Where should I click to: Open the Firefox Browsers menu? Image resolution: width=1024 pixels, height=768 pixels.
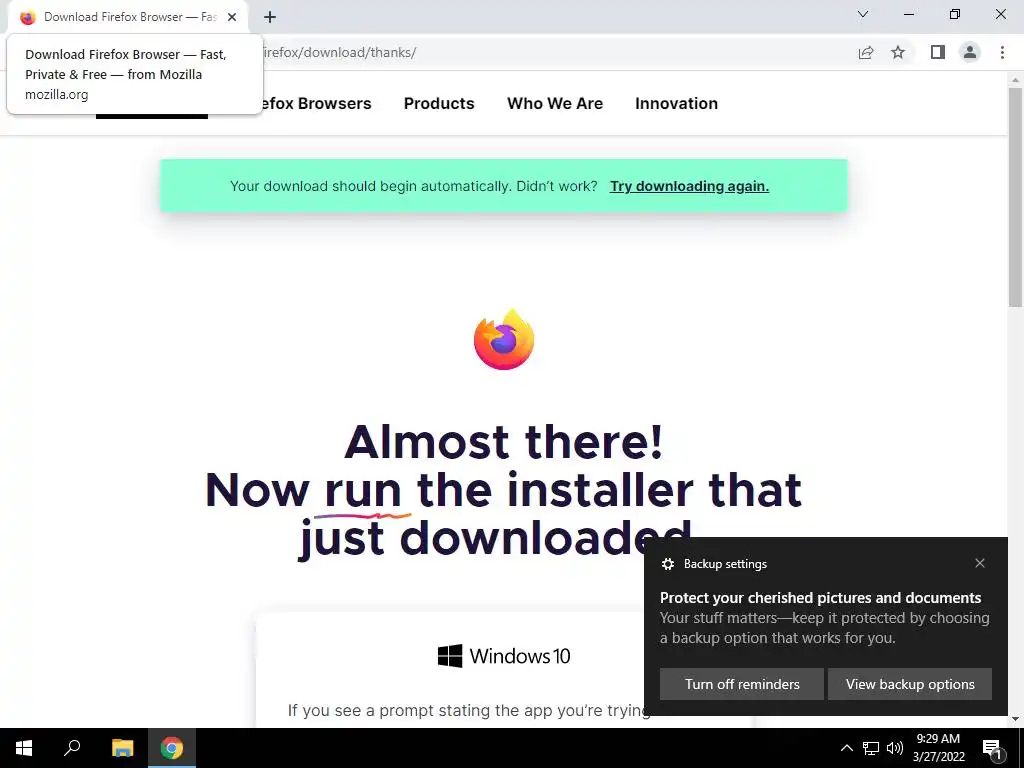[x=317, y=103]
